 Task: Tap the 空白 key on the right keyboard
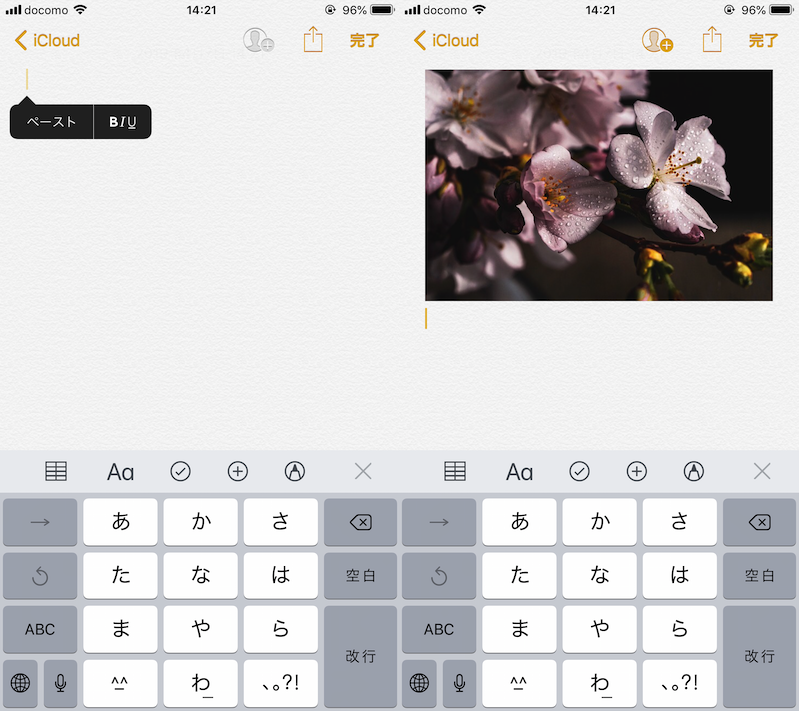click(x=759, y=576)
